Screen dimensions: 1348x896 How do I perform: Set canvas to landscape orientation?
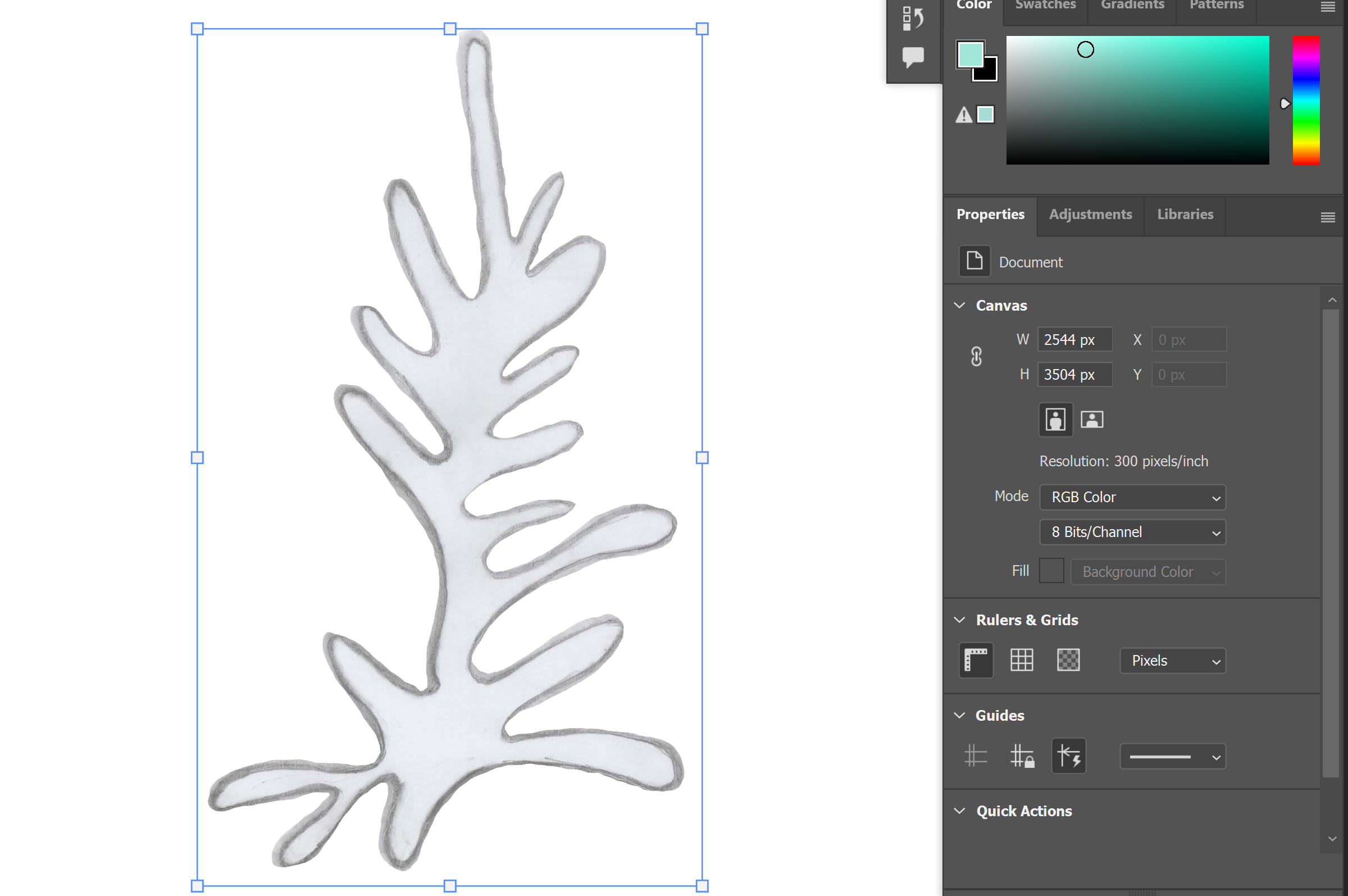(x=1091, y=420)
